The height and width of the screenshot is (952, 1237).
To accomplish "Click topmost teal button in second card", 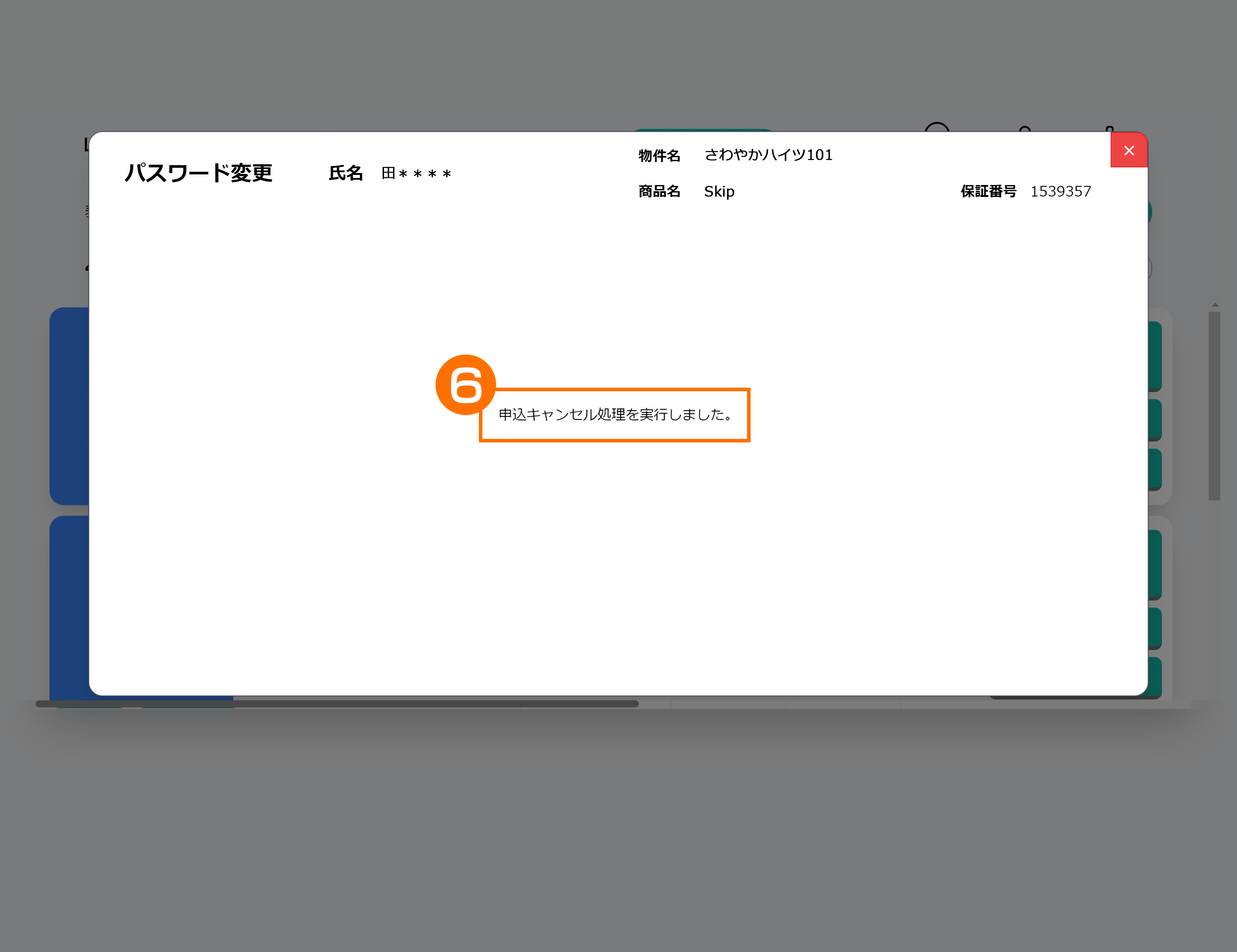I will (1155, 563).
